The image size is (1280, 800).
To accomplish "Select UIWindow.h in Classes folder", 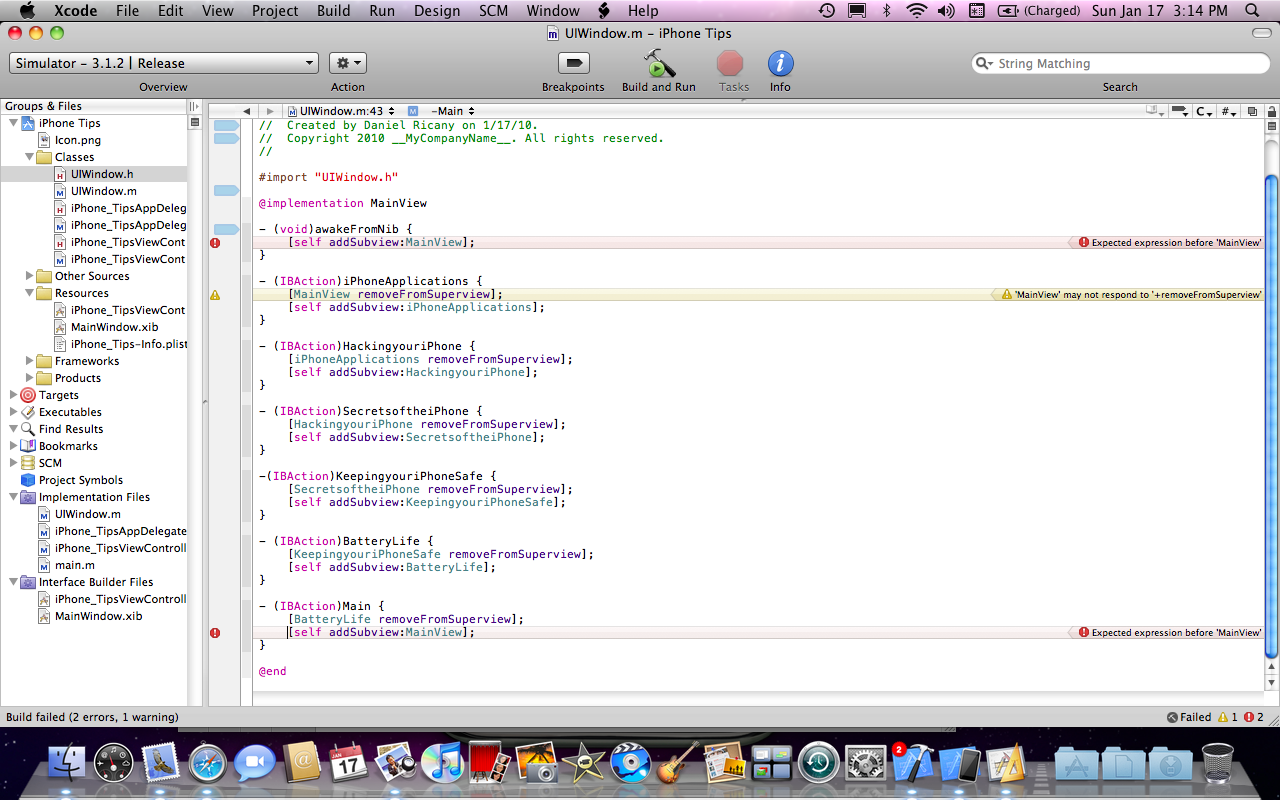I will (102, 174).
